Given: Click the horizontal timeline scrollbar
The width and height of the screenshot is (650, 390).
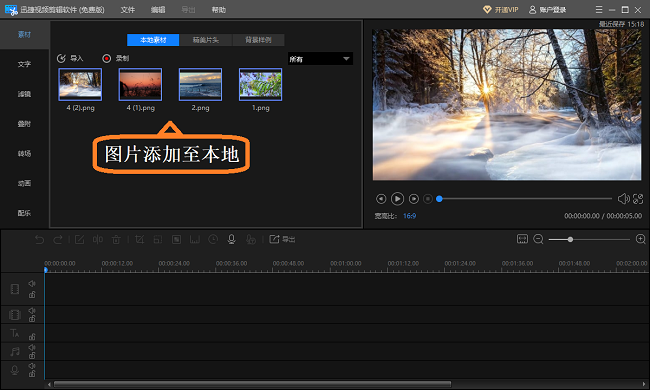Looking at the screenshot, I should point(252,384).
